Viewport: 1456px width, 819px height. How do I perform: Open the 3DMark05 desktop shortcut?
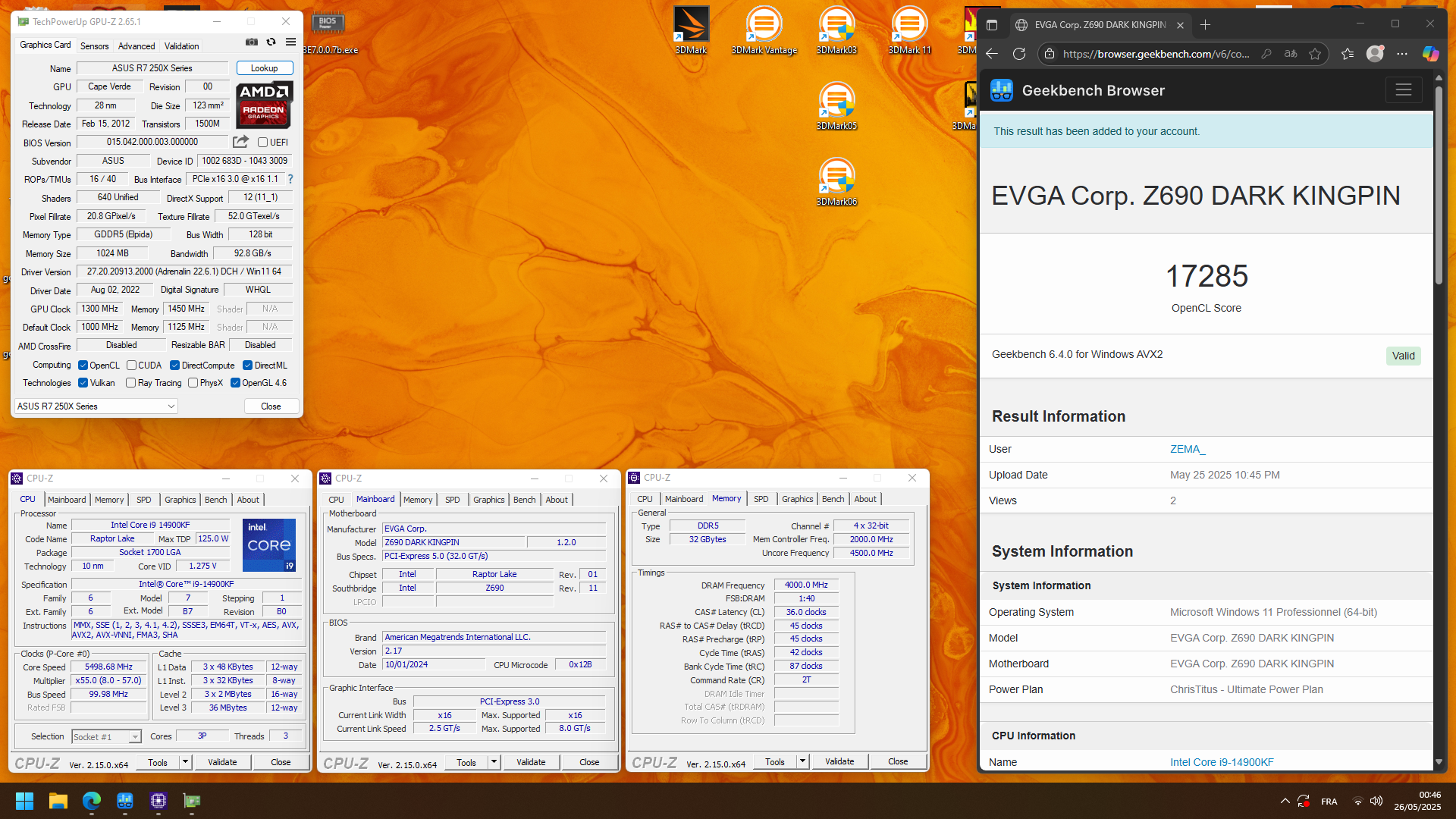[836, 106]
